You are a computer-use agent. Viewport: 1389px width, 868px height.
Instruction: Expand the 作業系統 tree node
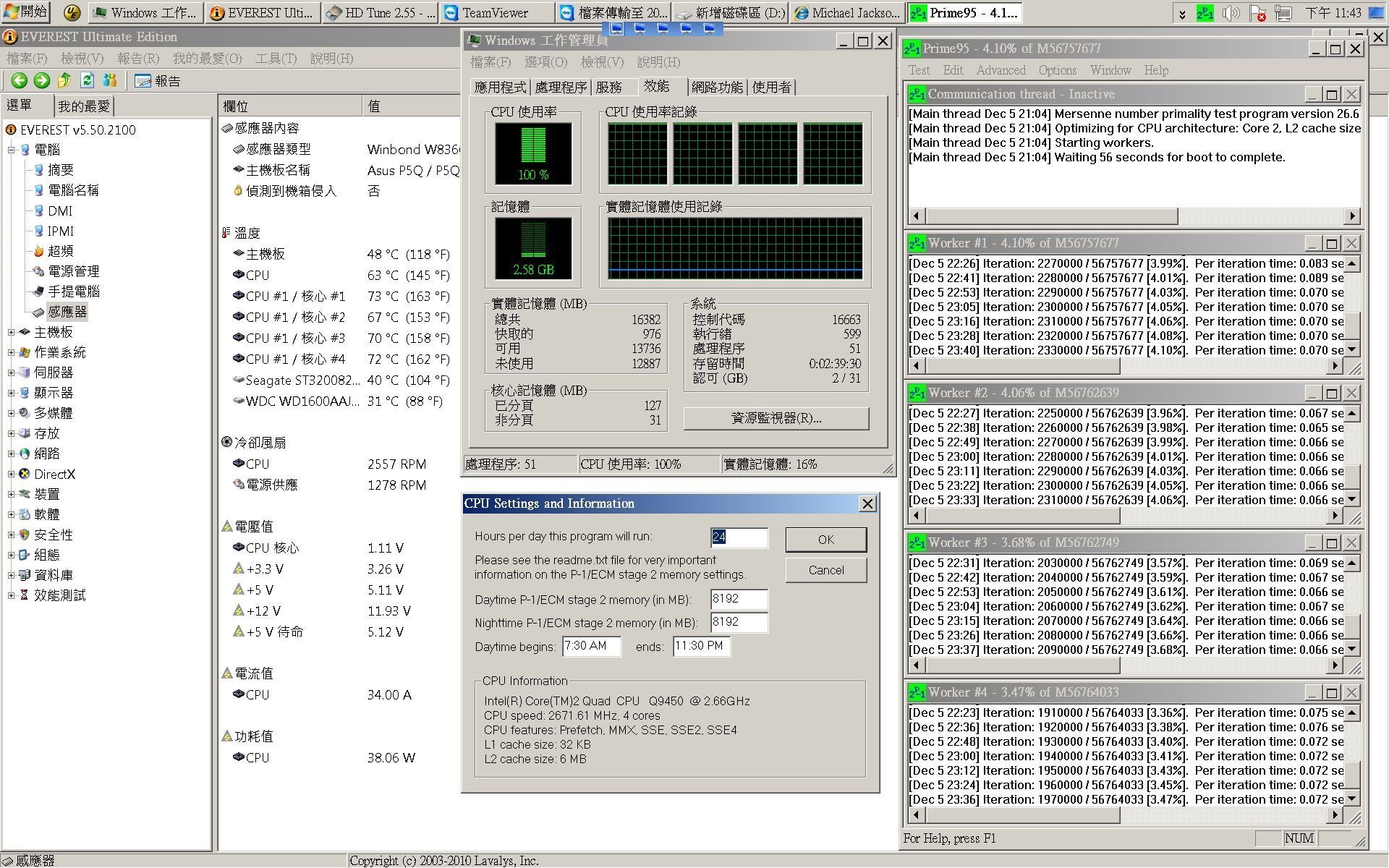[11, 352]
